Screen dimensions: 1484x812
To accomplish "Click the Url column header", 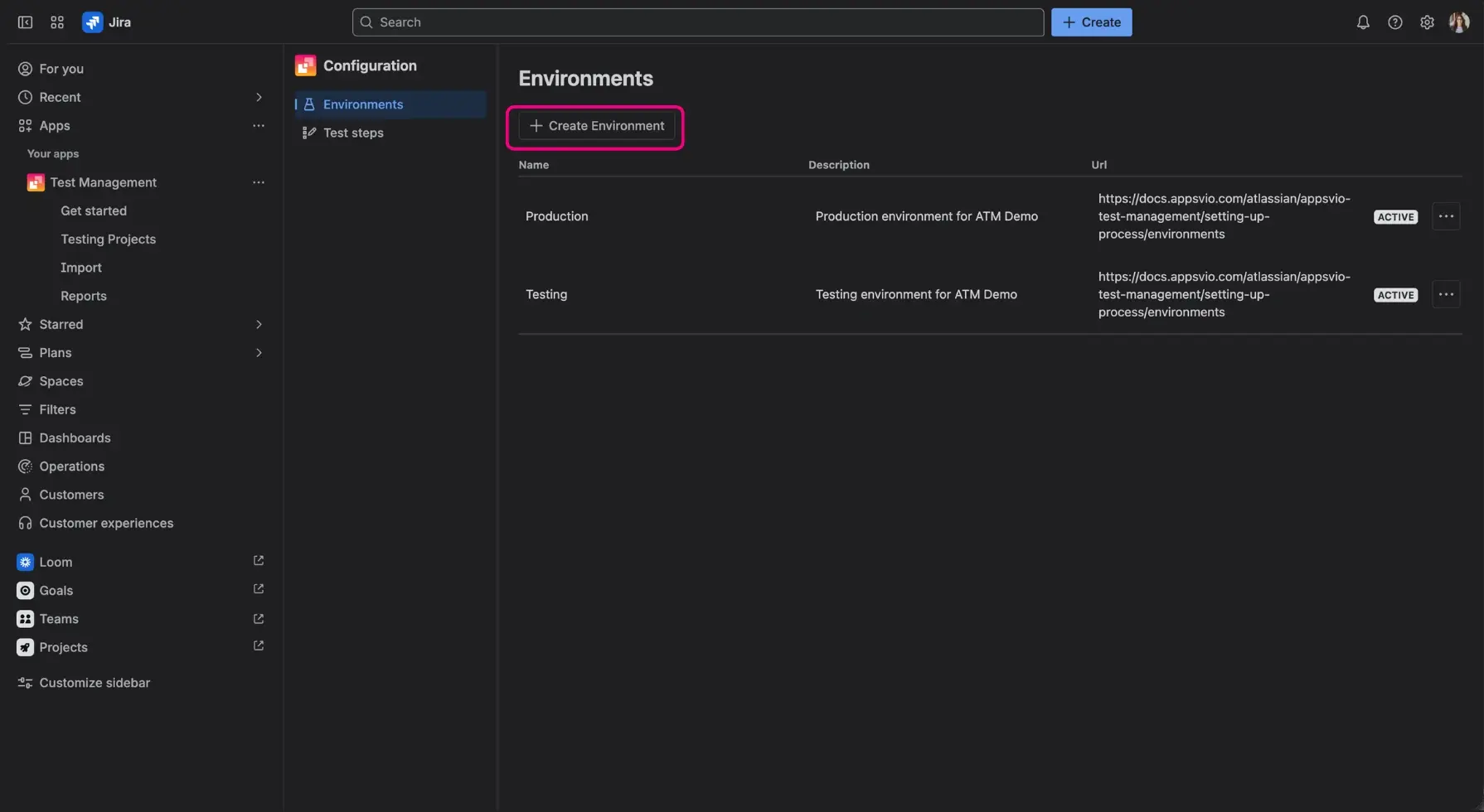I will (1098, 165).
